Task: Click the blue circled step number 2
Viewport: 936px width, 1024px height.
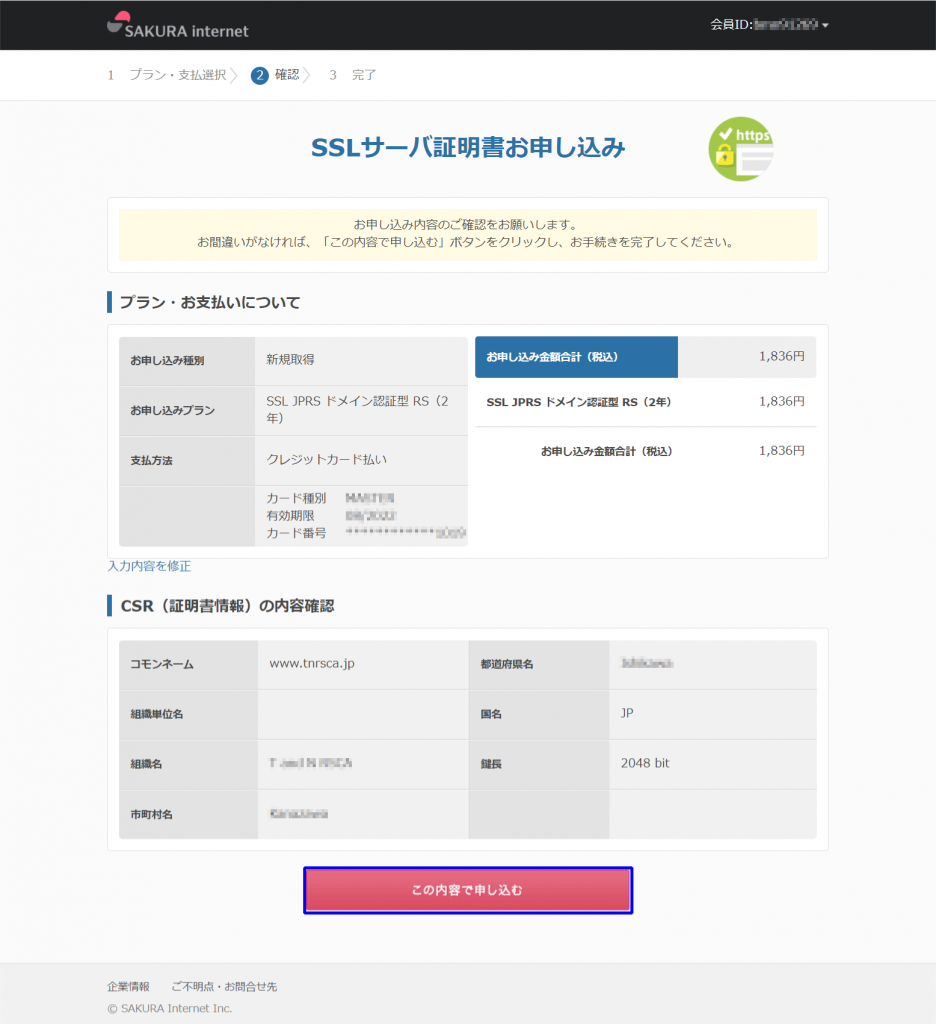Action: (260, 75)
